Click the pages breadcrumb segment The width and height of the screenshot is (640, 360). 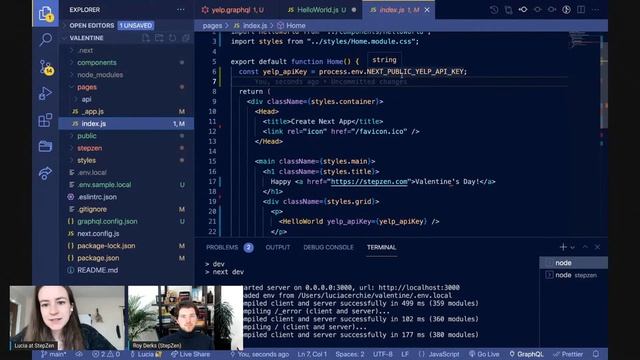pyautogui.click(x=212, y=26)
